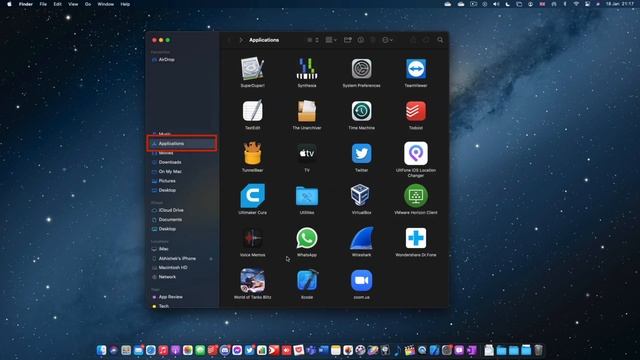Open the Apple menu

click(x=9, y=4)
